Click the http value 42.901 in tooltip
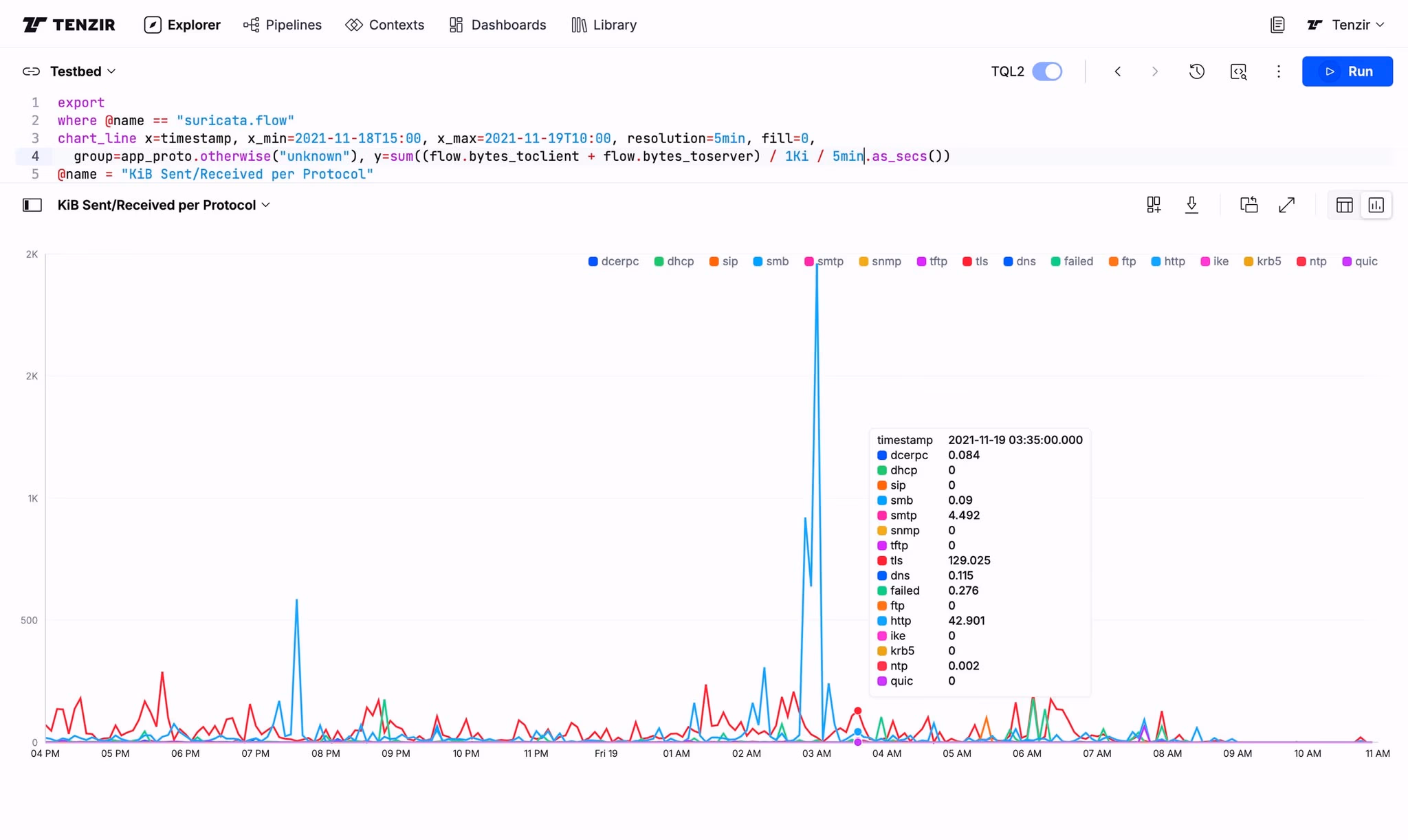This screenshot has width=1408, height=840. pyautogui.click(x=966, y=621)
